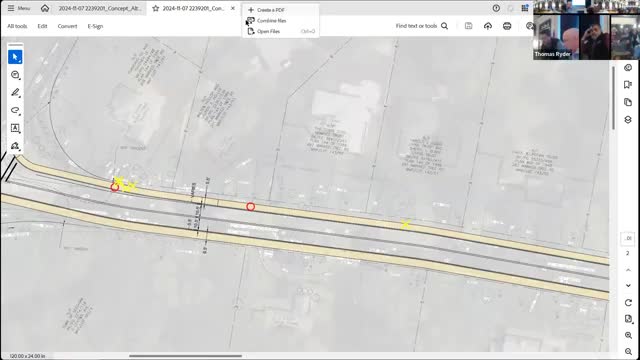Screen dimensions: 640x360
Task: Open the comment tool in left toolbar
Action: click(15, 75)
